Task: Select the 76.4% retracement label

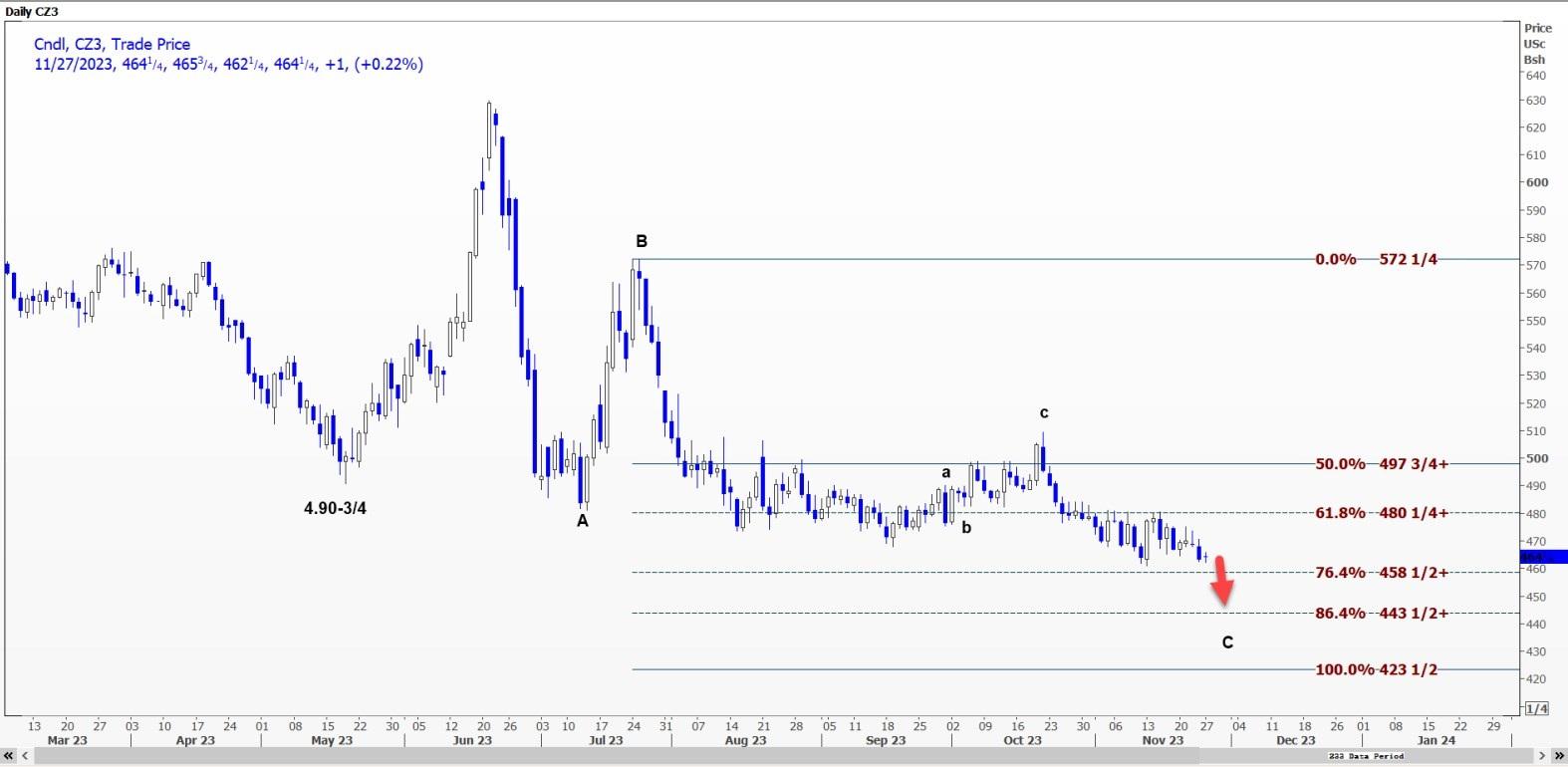Action: coord(1340,573)
